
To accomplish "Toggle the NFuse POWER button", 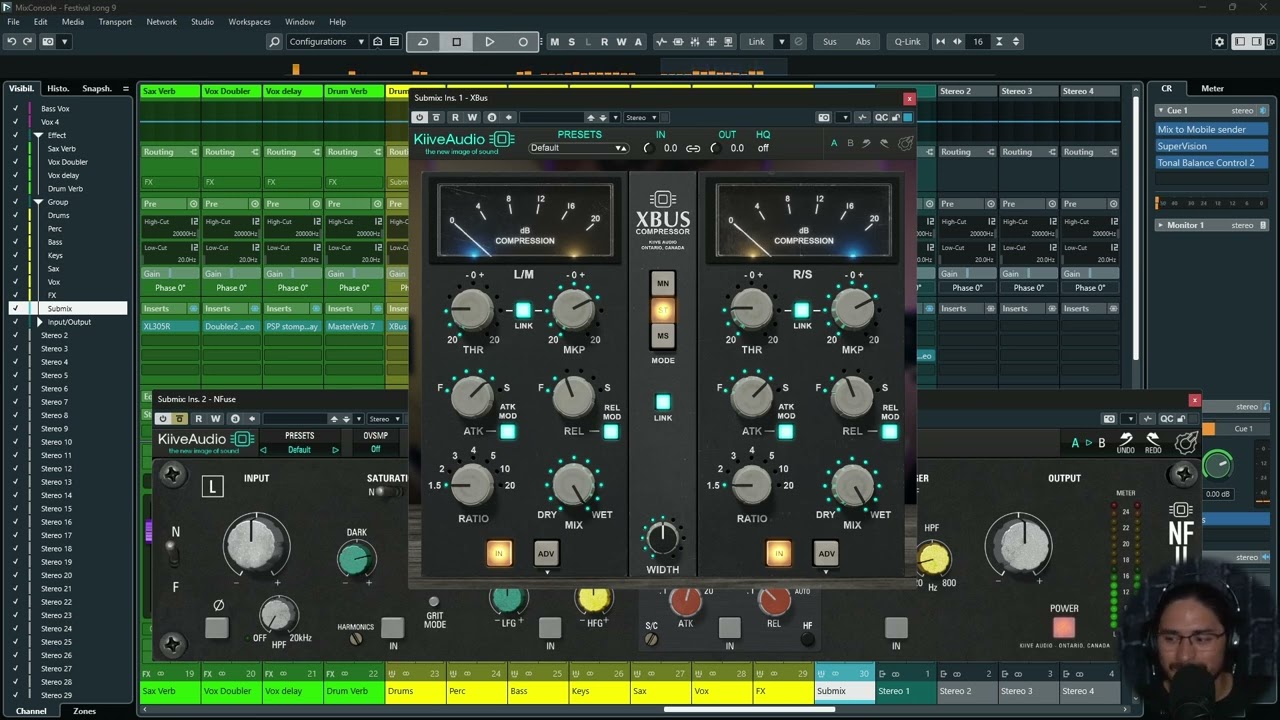I will click(1064, 627).
